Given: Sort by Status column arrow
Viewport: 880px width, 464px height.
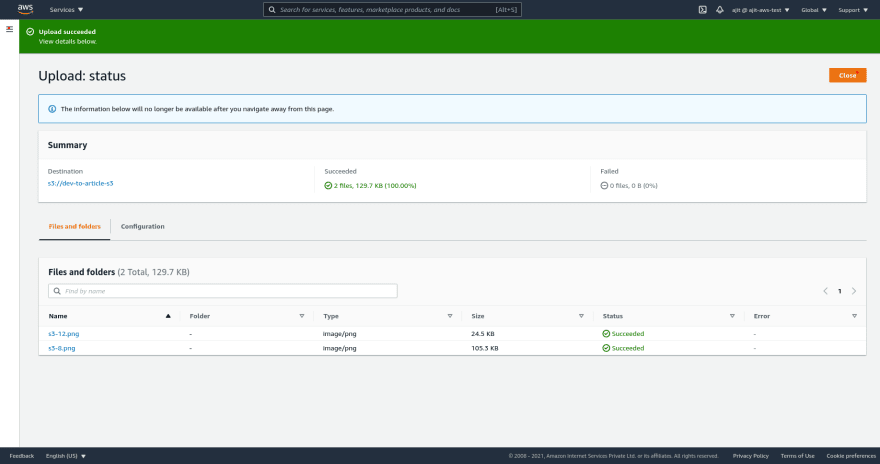Looking at the screenshot, I should pyautogui.click(x=732, y=316).
